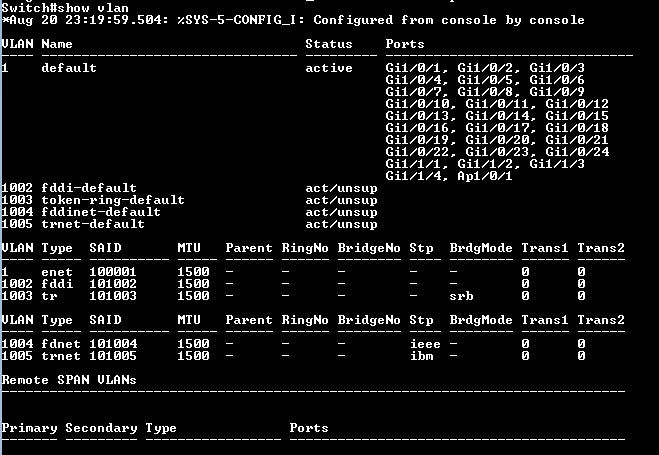Image resolution: width=659 pixels, height=455 pixels.
Task: Click SAID value 100001
Action: pyautogui.click(x=113, y=272)
